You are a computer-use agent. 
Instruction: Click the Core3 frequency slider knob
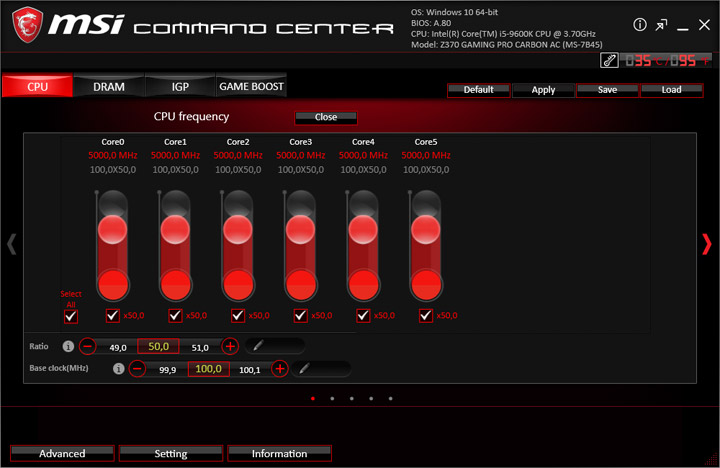coord(300,229)
